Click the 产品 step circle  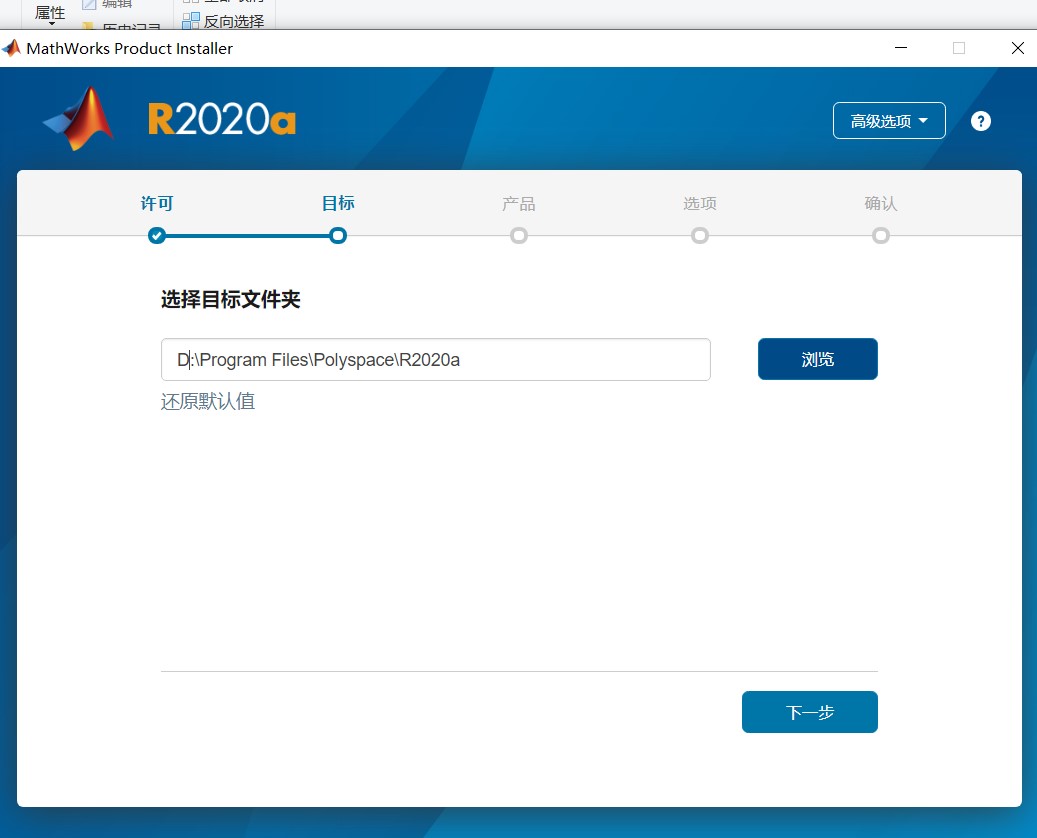click(x=519, y=236)
